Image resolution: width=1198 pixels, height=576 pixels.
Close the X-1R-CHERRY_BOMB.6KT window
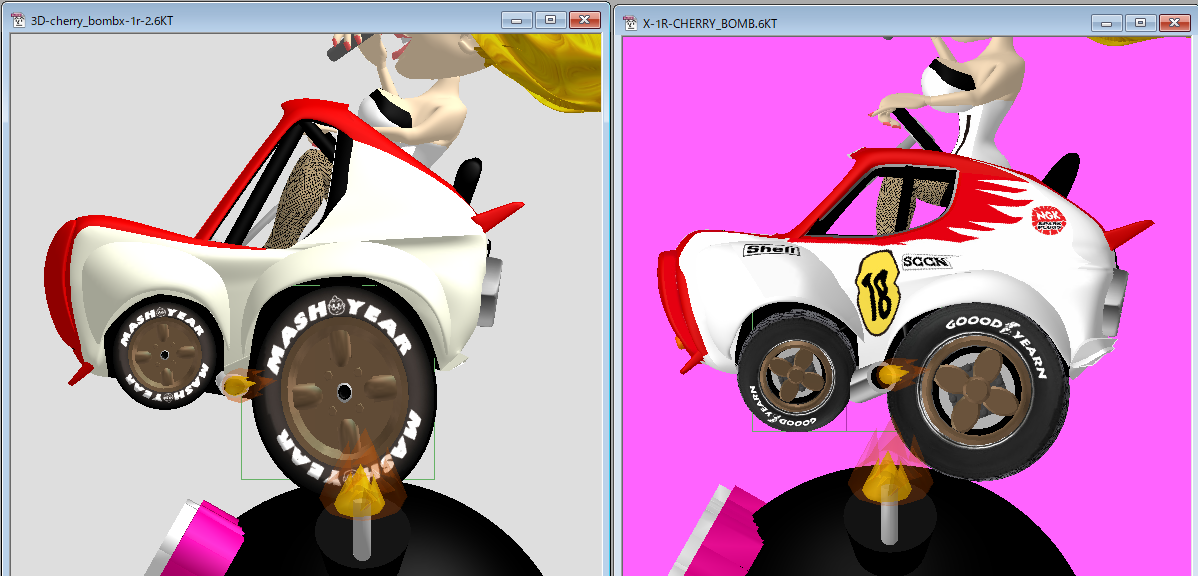point(1173,22)
